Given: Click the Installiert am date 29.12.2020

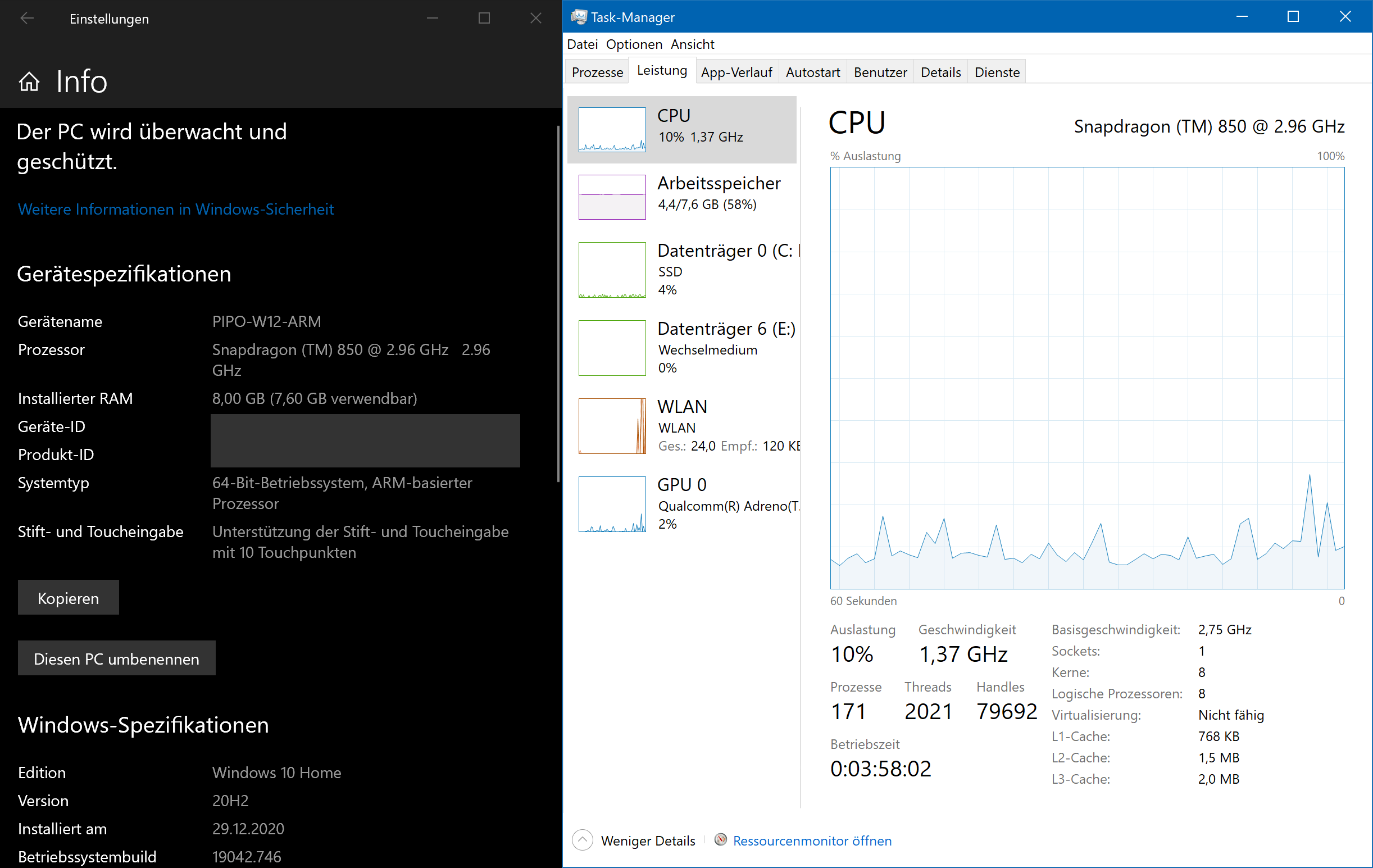Looking at the screenshot, I should tap(248, 828).
